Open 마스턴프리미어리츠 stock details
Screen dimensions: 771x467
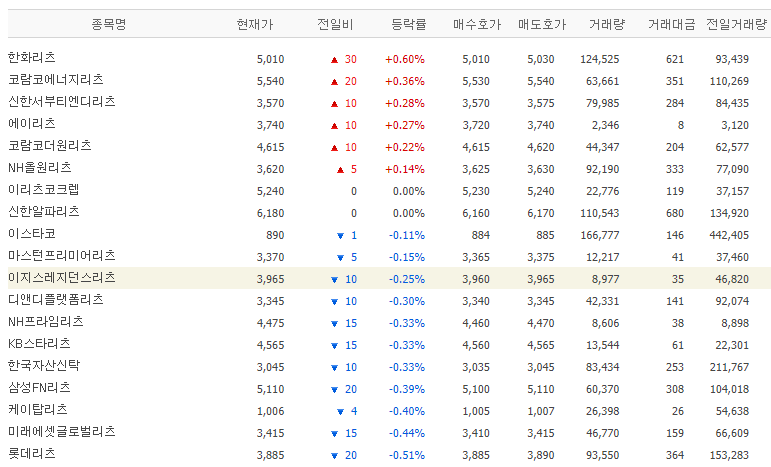tap(61, 256)
